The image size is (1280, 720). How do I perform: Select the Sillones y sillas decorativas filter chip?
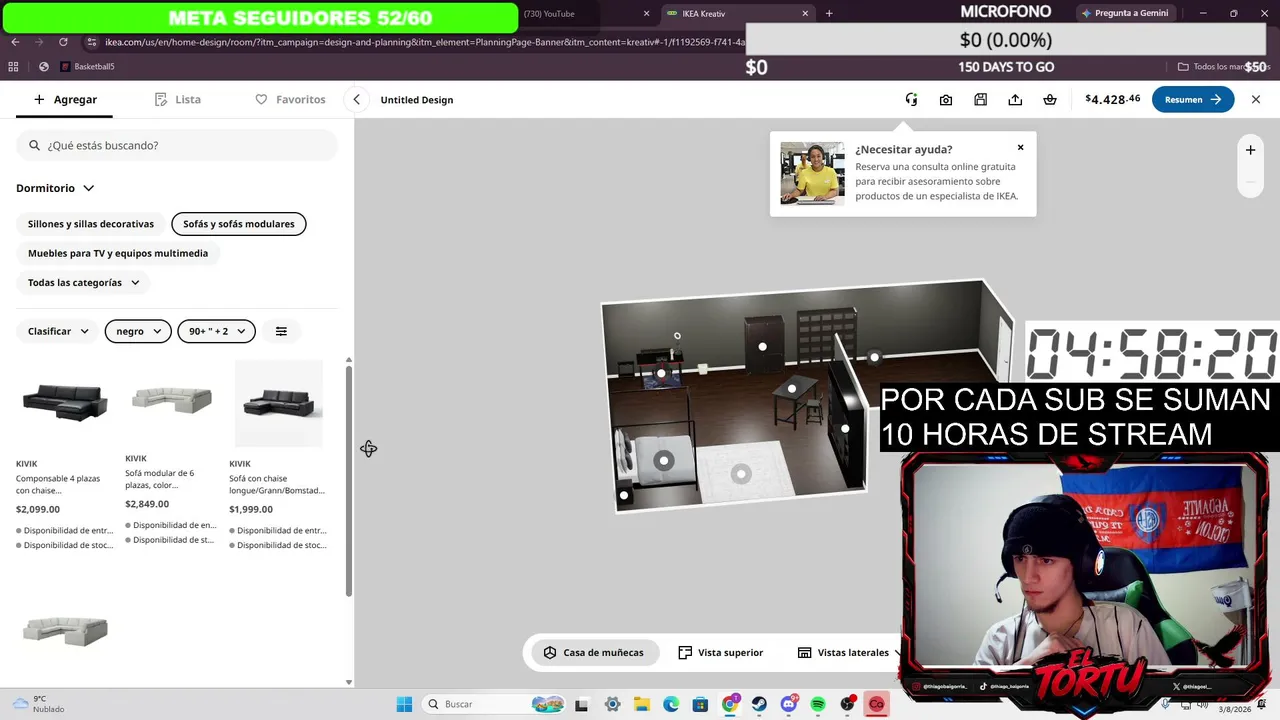tap(91, 224)
